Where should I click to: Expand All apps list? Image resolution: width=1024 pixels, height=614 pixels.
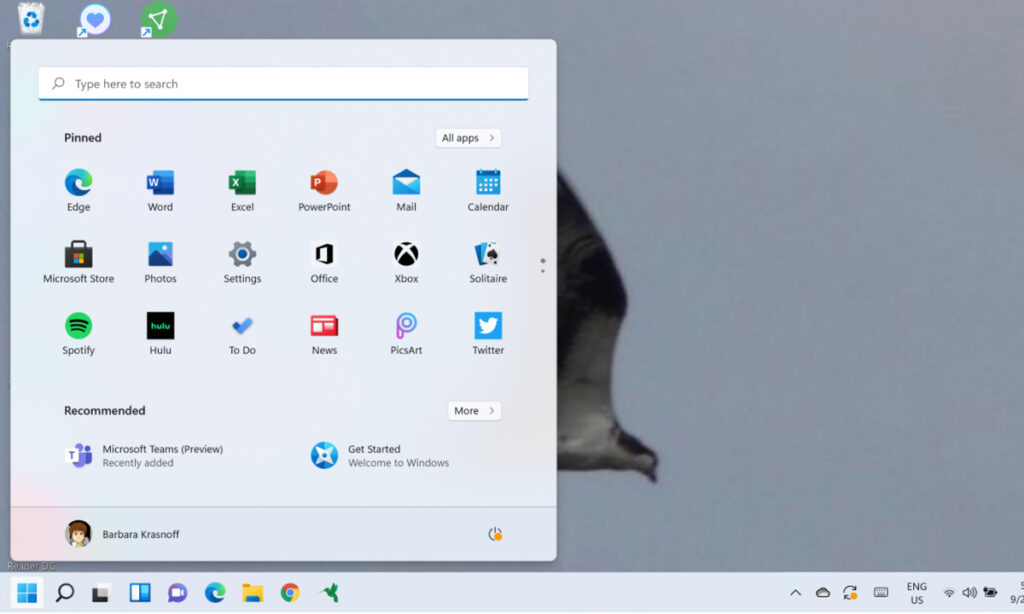click(x=468, y=138)
